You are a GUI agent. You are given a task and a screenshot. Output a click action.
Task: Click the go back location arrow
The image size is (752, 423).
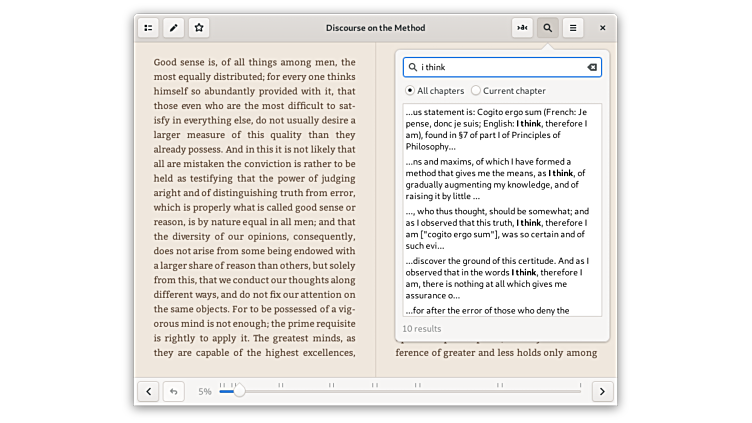173,391
